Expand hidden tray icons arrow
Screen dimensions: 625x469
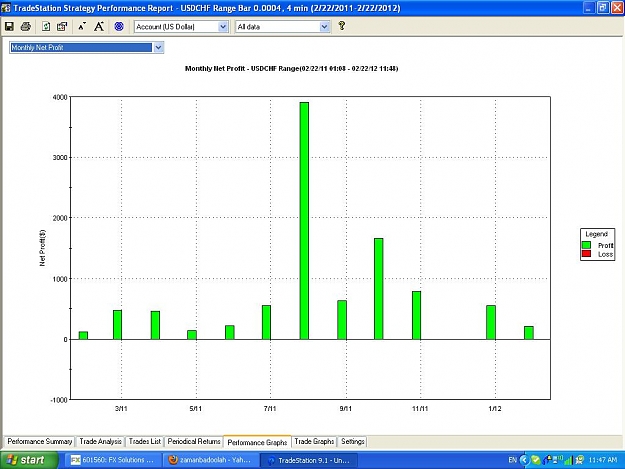[x=524, y=460]
